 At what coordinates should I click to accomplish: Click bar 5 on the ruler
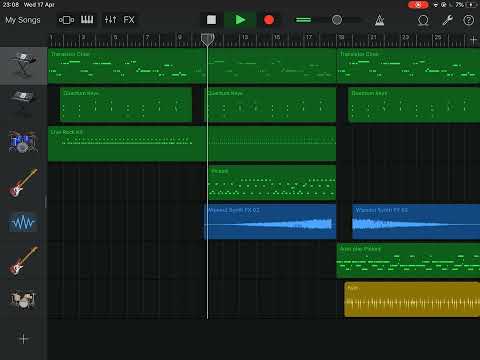coord(115,37)
